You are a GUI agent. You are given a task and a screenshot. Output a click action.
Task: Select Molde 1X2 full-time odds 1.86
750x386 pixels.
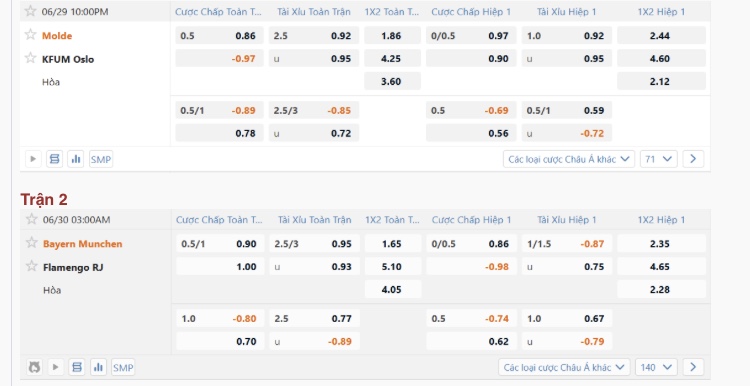click(392, 35)
